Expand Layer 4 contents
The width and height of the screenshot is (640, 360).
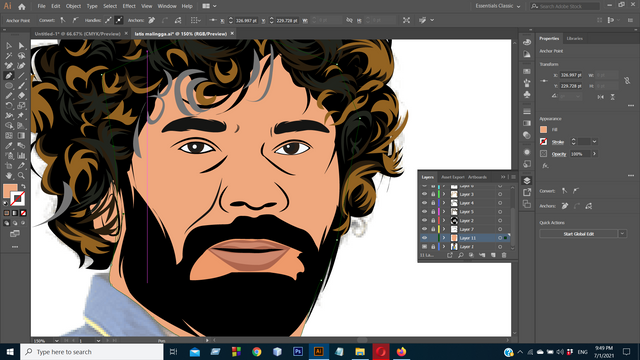(444, 203)
